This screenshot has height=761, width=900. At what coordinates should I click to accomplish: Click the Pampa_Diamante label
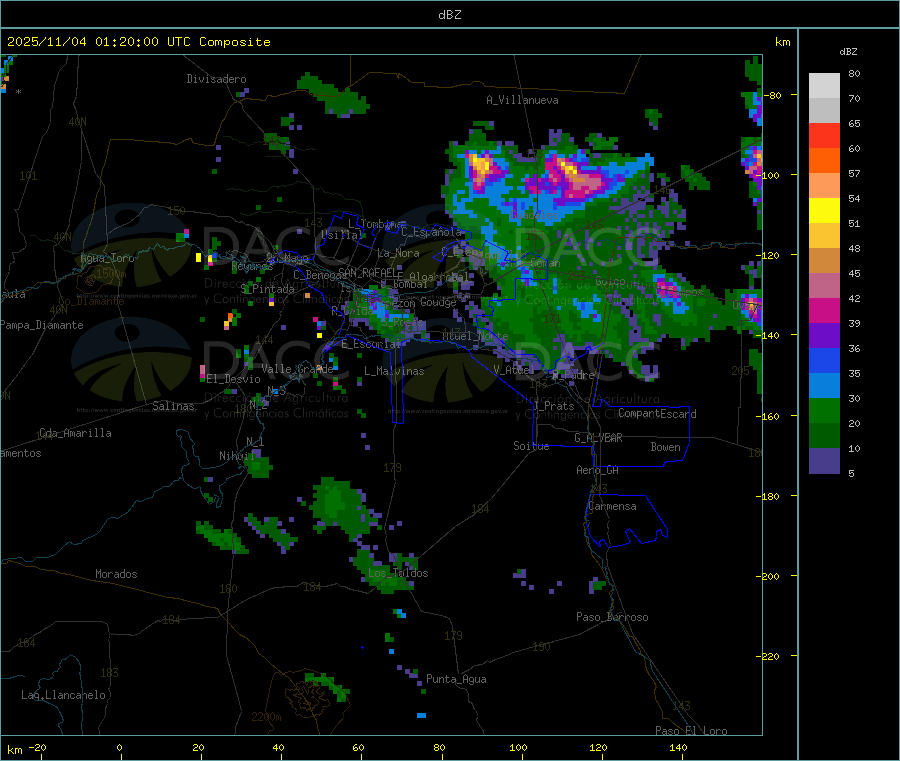[x=42, y=325]
